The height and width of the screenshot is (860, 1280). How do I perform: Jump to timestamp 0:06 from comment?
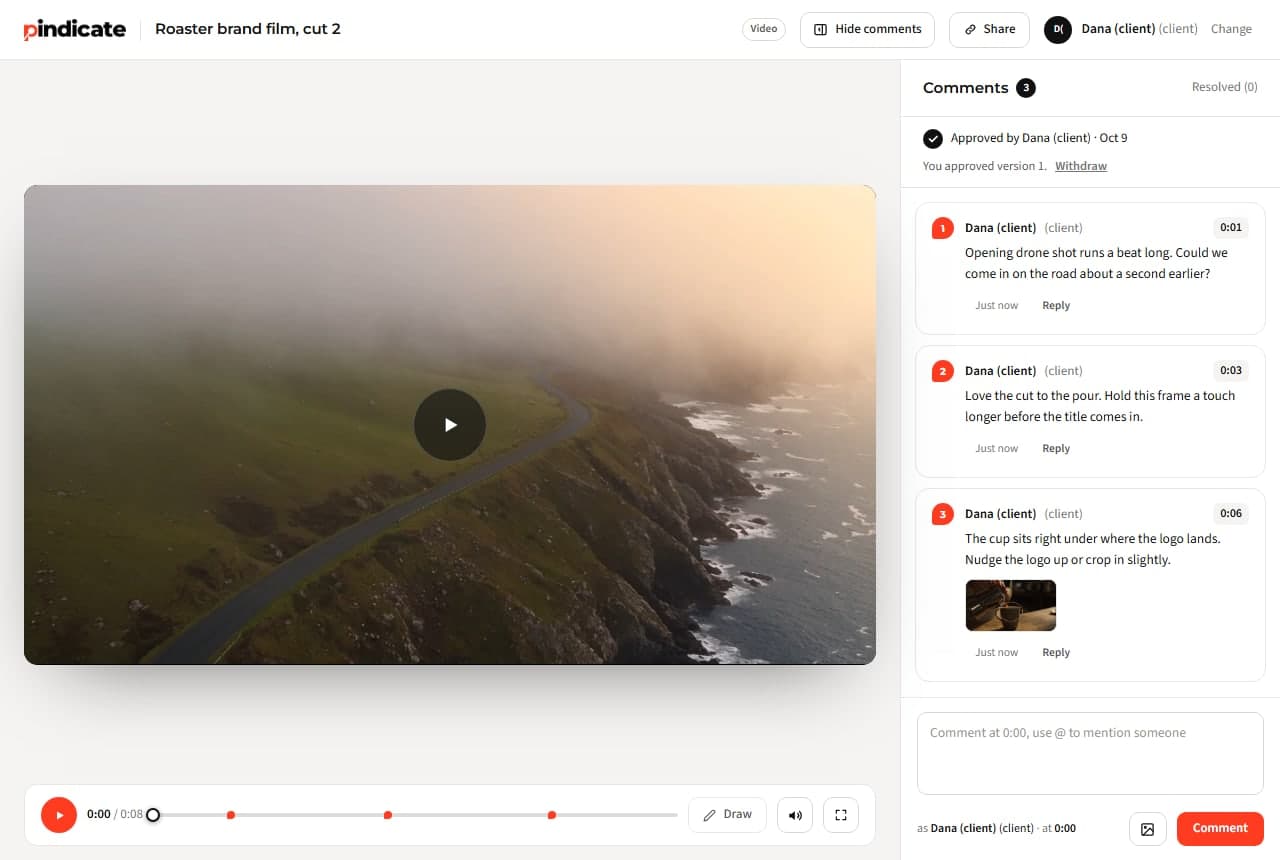coord(1231,514)
